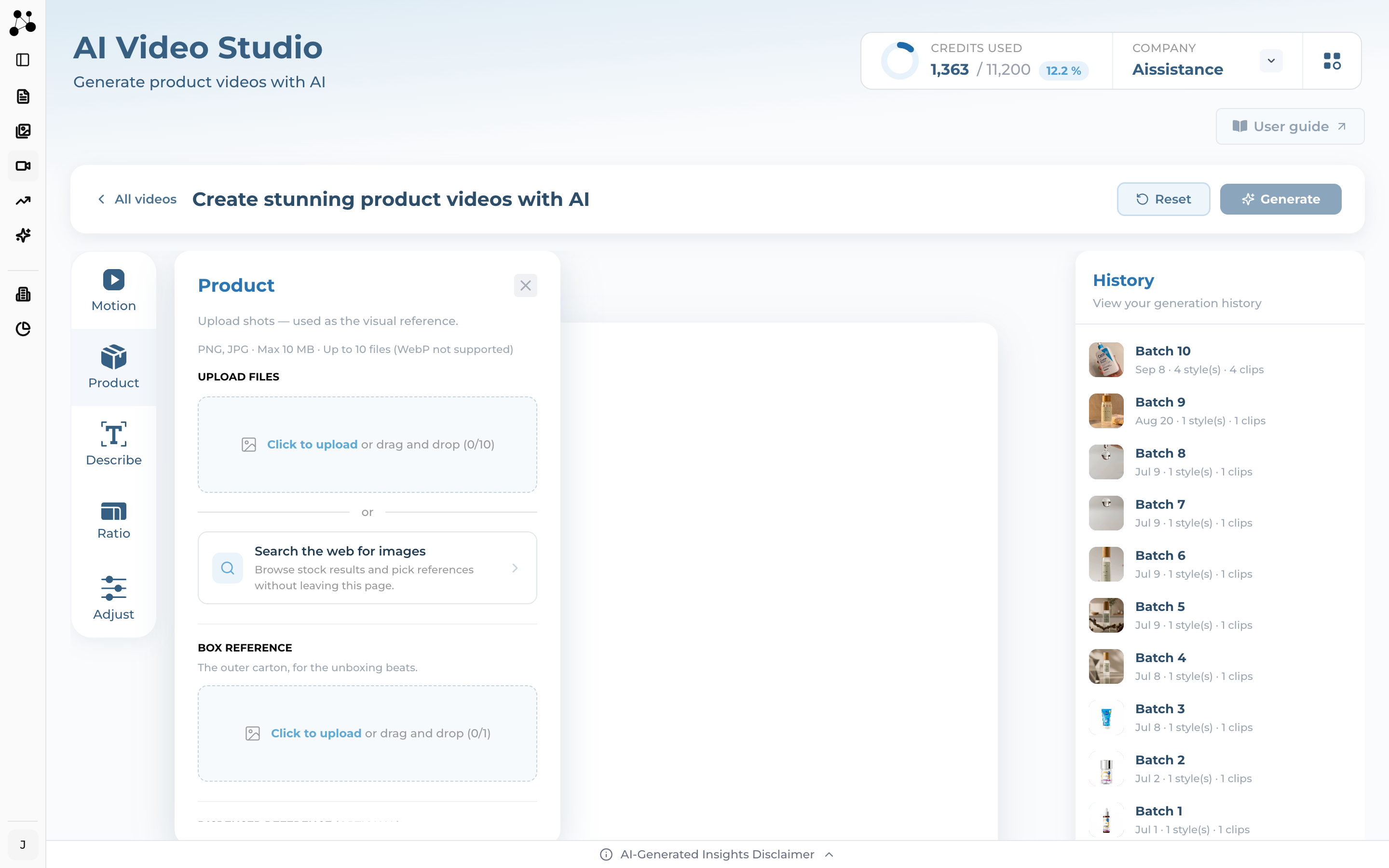Select Batch 1 history entry
Screen dimensions: 1389x868
point(1220,820)
